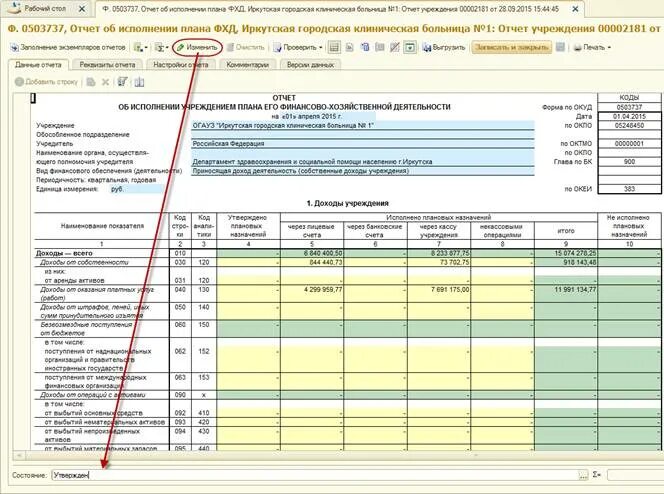Select cell 8 233 877,75 in Доходы всего

point(439,253)
